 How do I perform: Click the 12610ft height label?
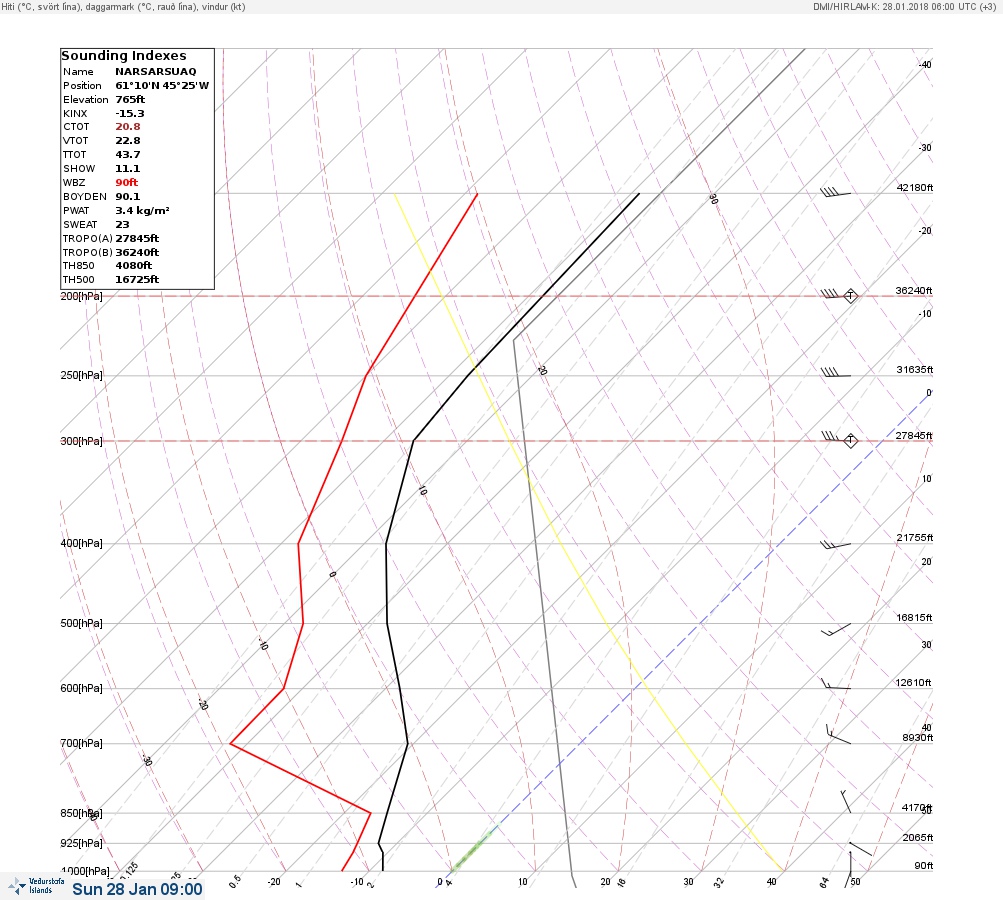point(913,683)
